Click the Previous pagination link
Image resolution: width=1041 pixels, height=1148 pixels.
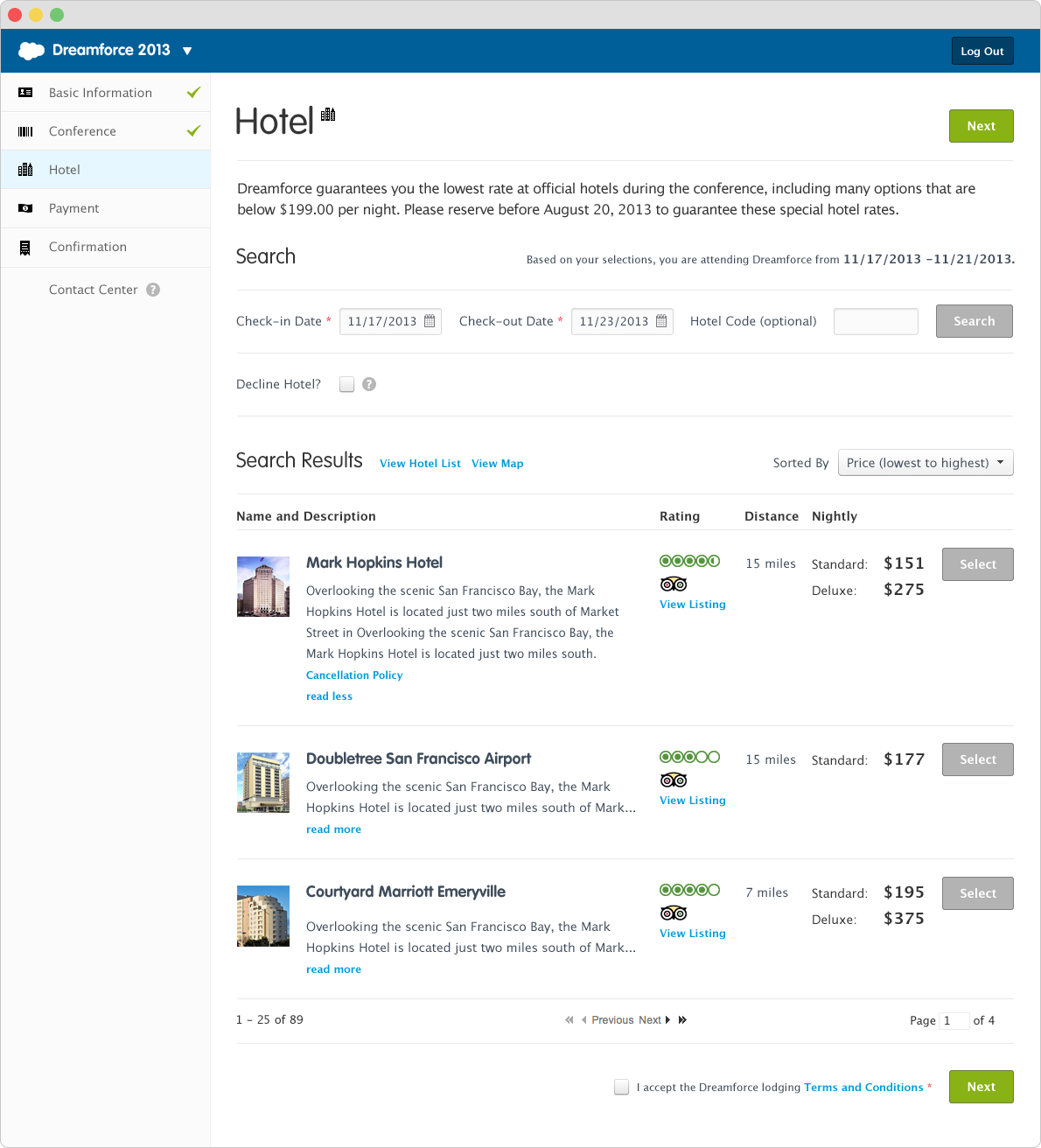[x=612, y=1020]
